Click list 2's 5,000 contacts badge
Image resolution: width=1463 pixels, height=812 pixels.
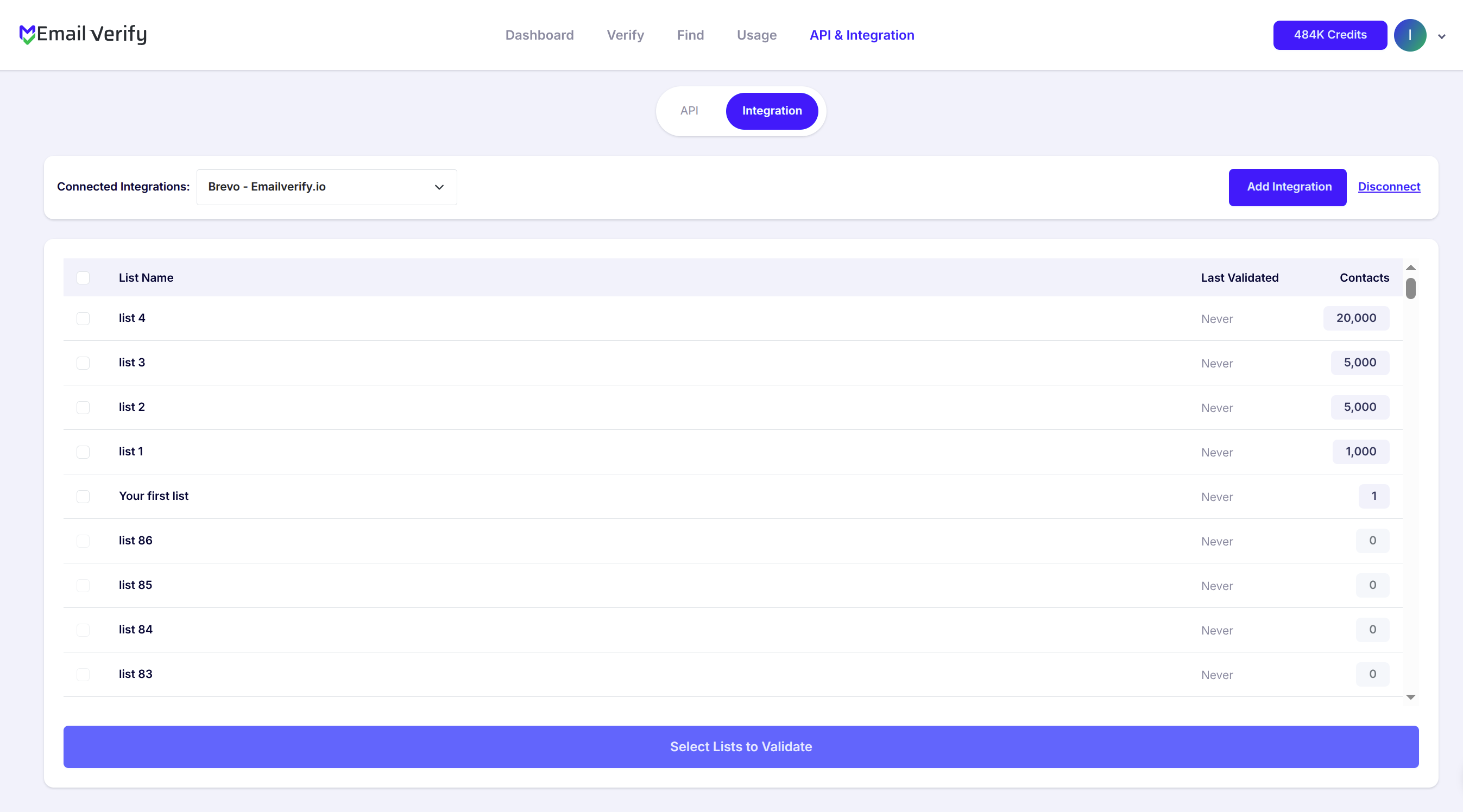coord(1360,407)
